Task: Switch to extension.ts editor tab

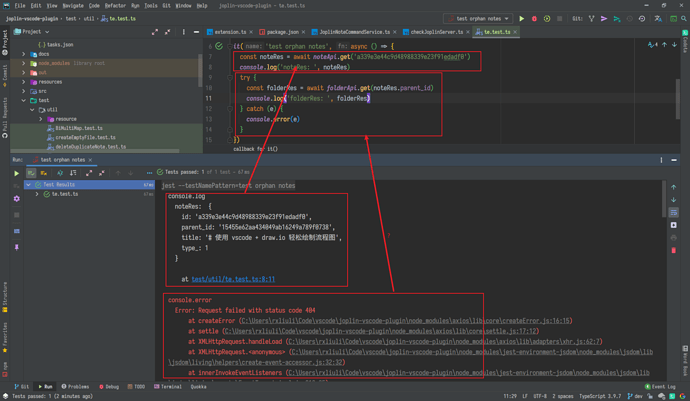Action: (230, 32)
